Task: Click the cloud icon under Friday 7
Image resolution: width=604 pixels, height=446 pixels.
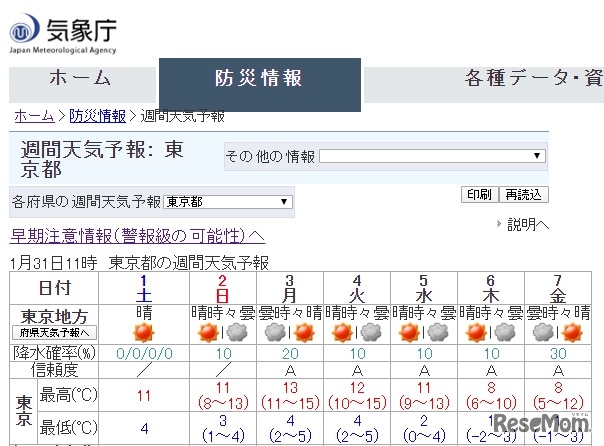Action: [544, 332]
